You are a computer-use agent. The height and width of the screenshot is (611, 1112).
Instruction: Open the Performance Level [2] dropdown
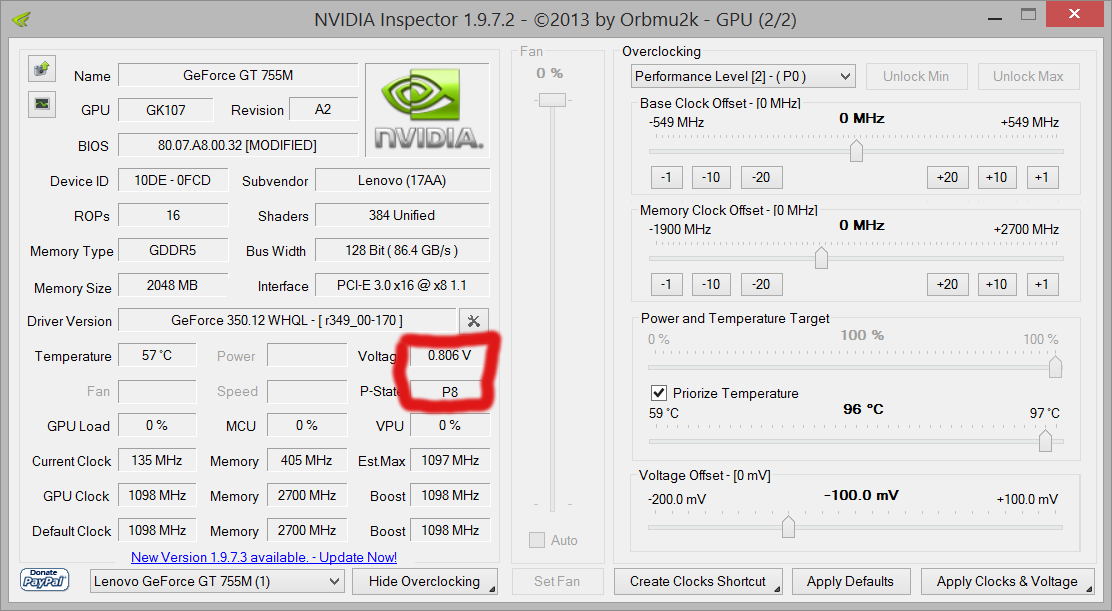click(x=743, y=76)
